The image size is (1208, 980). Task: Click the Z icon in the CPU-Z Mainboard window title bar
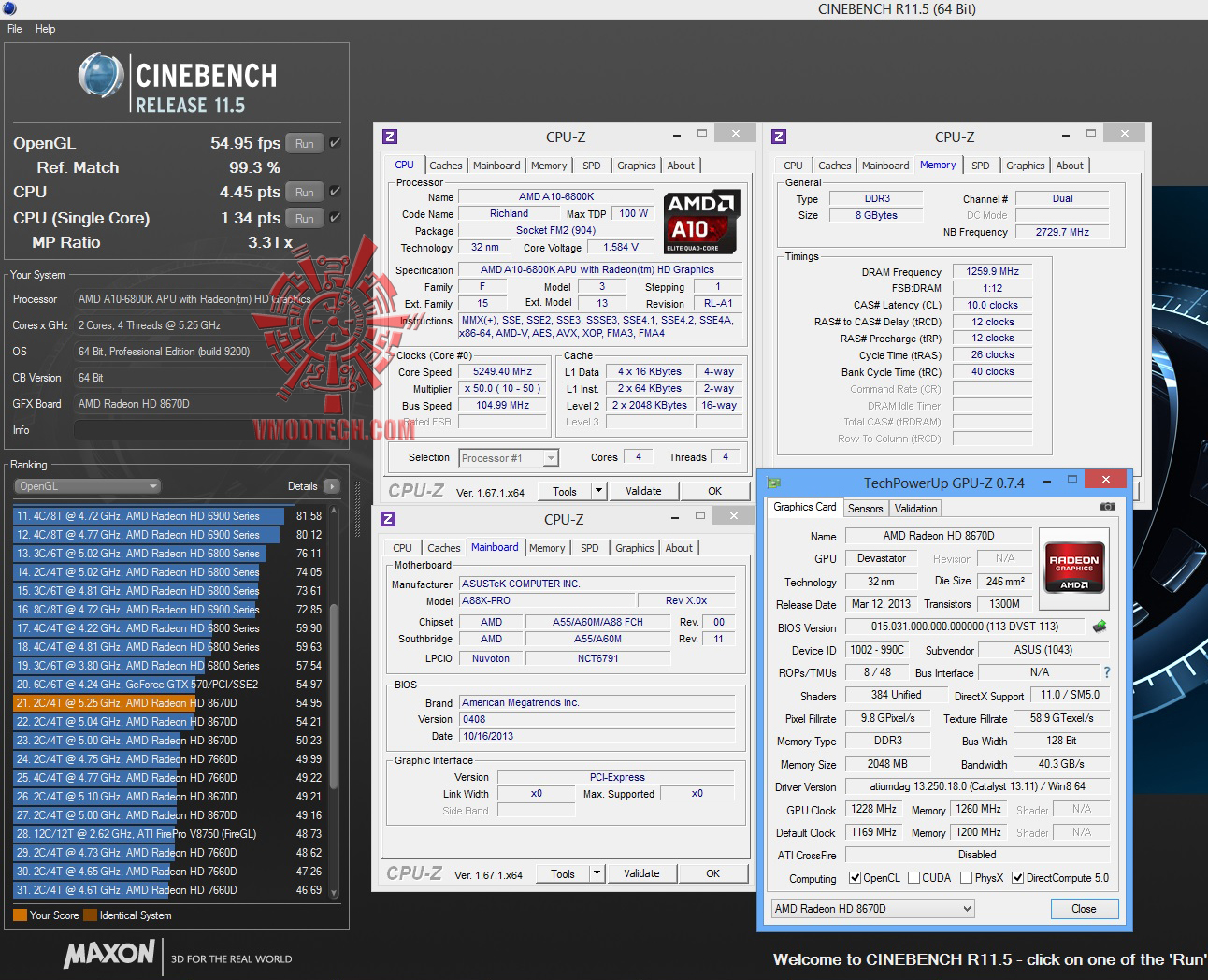388,519
